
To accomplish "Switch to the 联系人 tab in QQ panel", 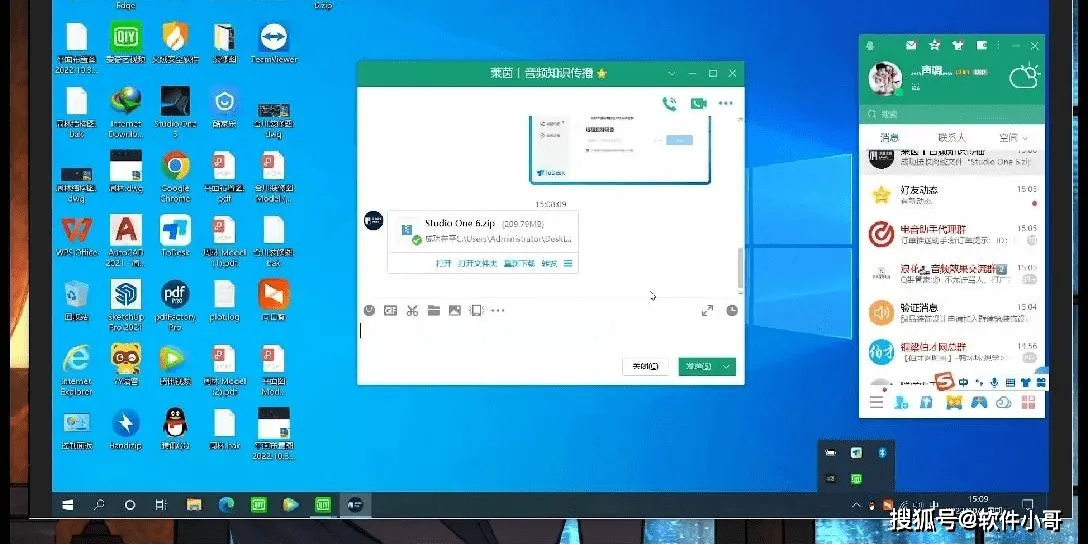I will coord(951,137).
